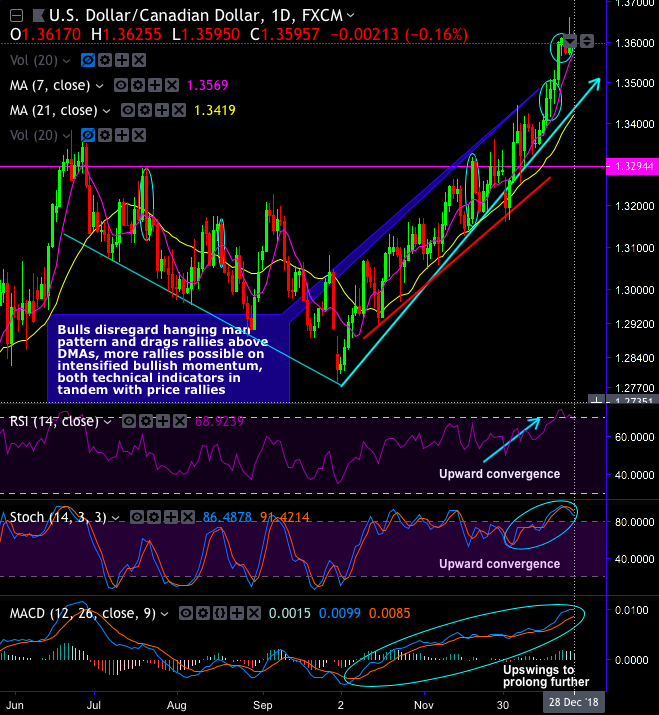This screenshot has height=715, width=659.
Task: Remove the RSI (14, close) indicator
Action: pos(180,421)
